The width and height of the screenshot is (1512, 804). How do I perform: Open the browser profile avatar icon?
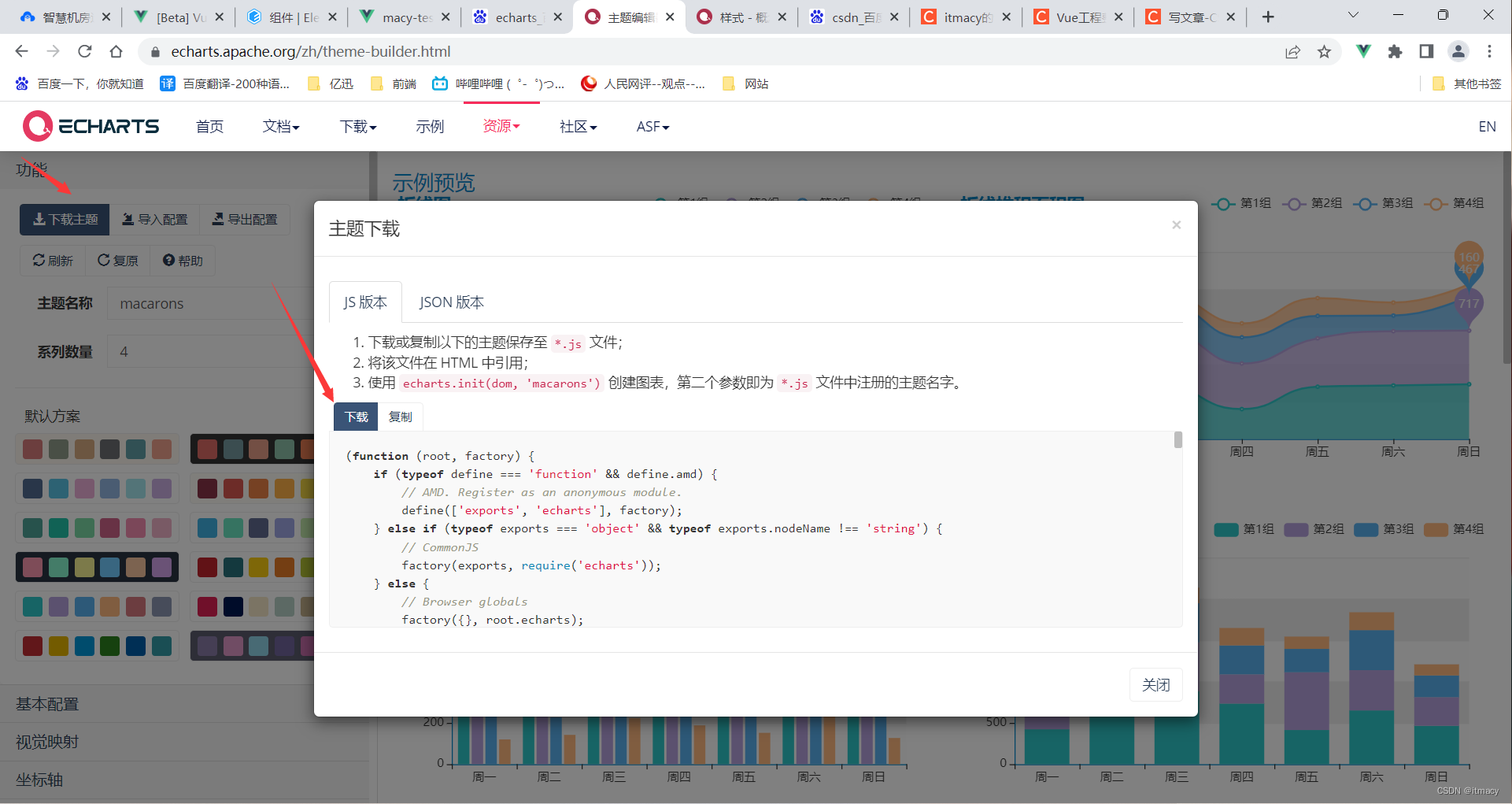(1458, 51)
